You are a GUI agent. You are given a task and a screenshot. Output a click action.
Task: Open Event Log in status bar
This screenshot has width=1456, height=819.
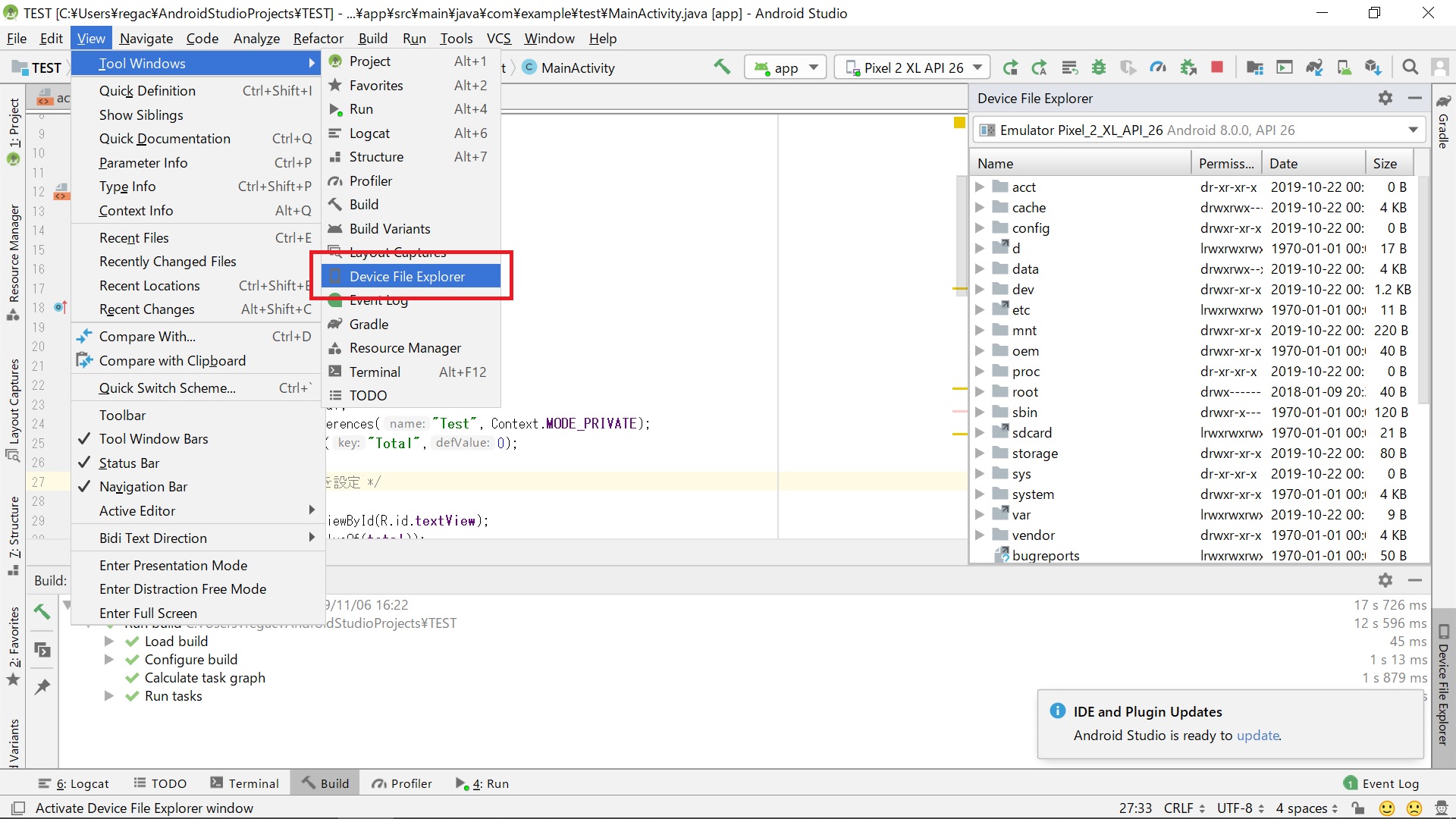(x=1381, y=784)
